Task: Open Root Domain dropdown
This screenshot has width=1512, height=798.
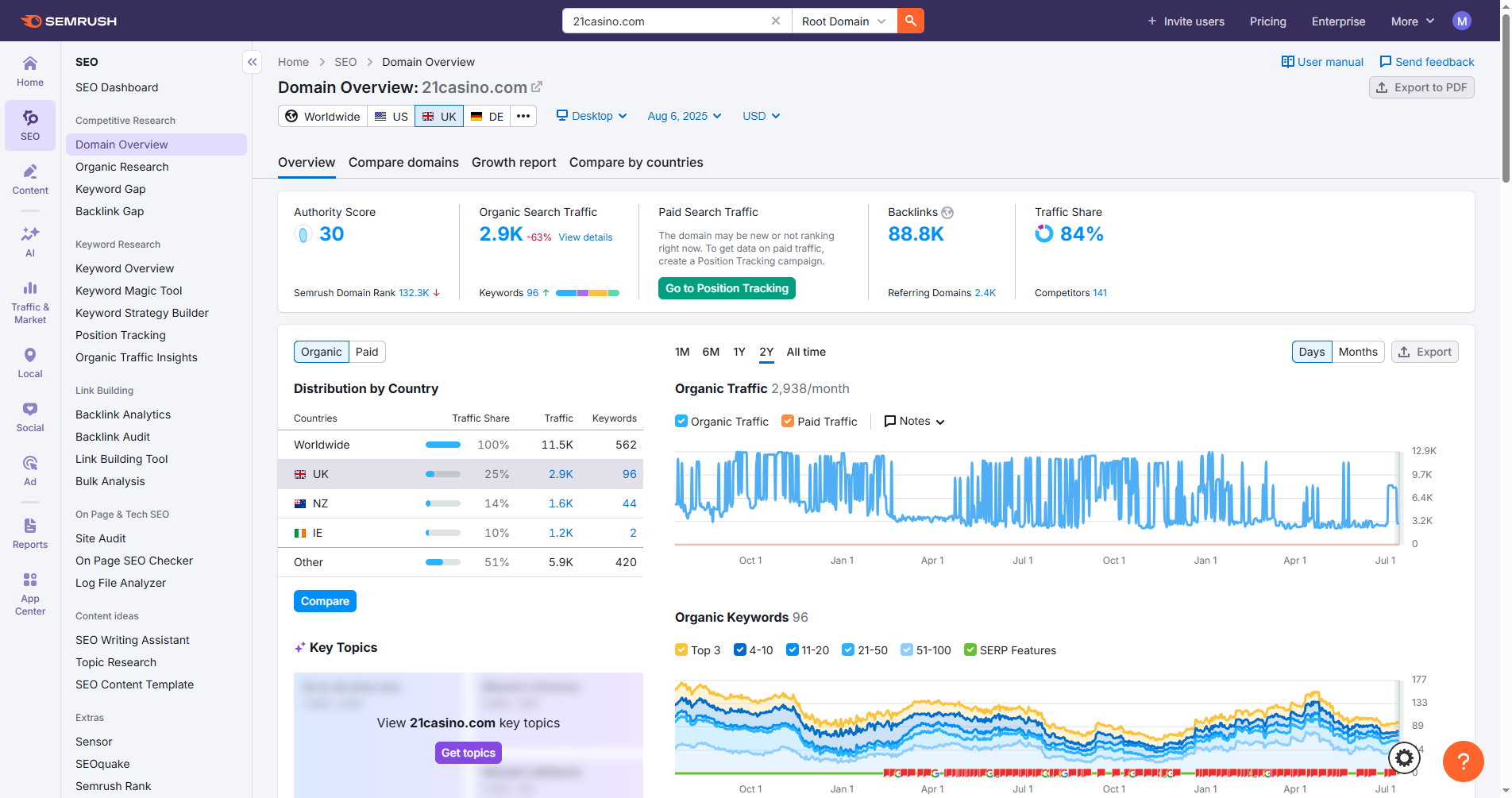Action: (844, 21)
